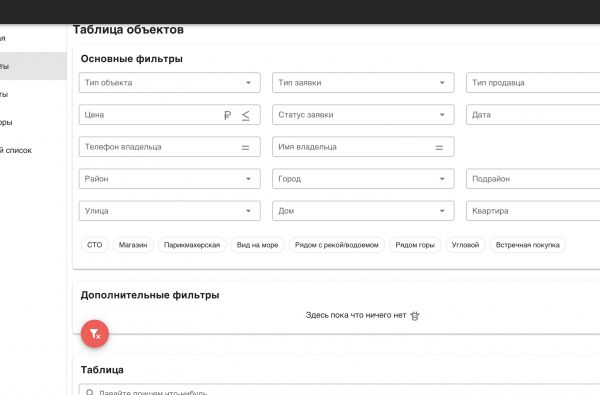Open the Подрайон field

click(533, 179)
